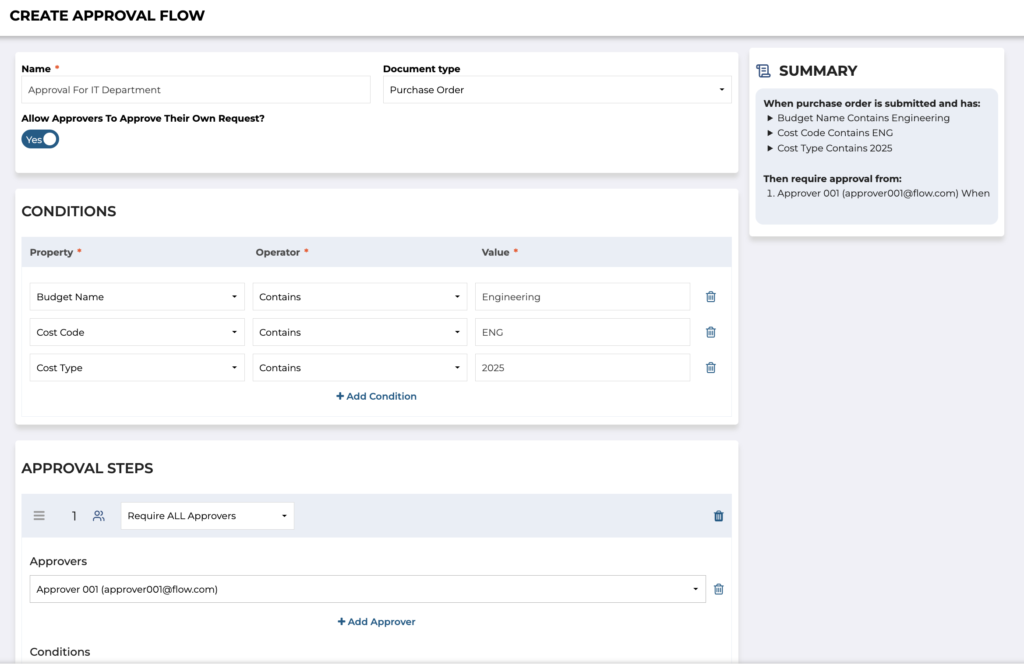The height and width of the screenshot is (668, 1024).
Task: Open the Cost Code property dropdown
Action: (x=137, y=332)
